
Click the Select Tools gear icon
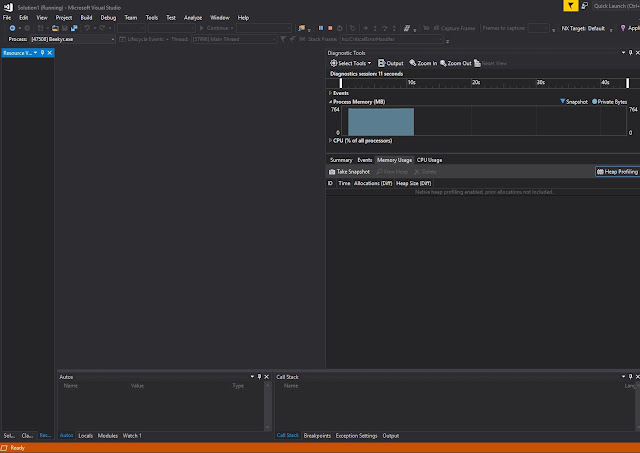tap(333, 63)
